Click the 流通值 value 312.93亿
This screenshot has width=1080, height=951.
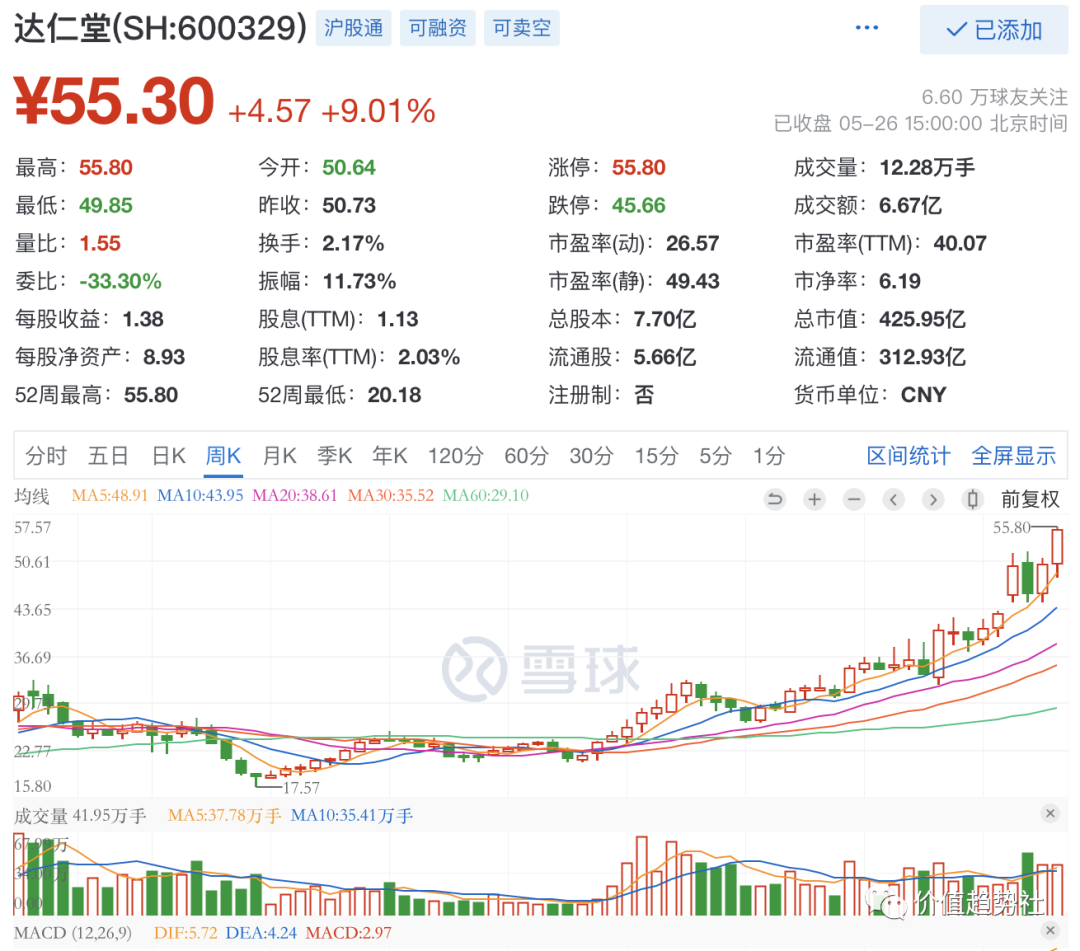pyautogui.click(x=922, y=357)
